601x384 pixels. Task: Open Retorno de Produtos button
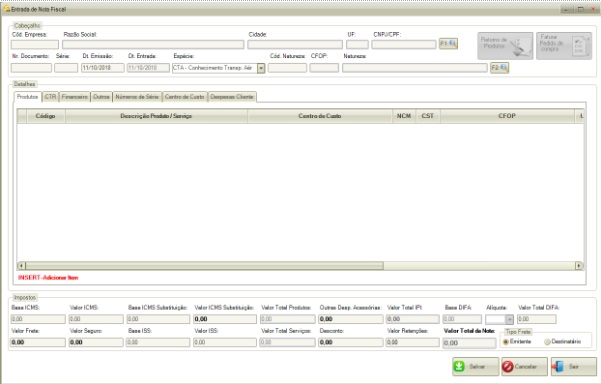(x=505, y=46)
